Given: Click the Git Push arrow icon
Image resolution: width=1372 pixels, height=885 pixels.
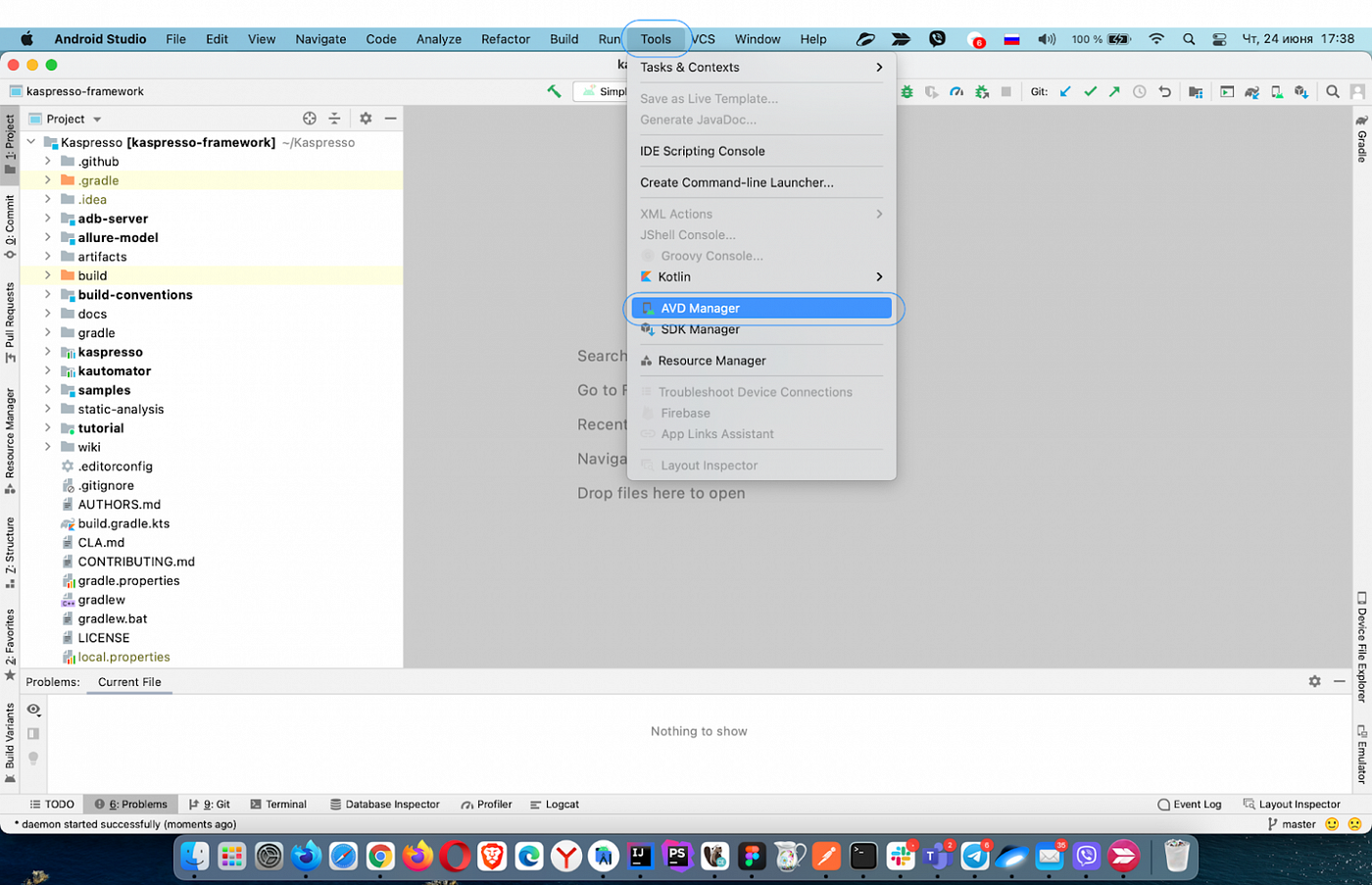Looking at the screenshot, I should pos(1114,91).
